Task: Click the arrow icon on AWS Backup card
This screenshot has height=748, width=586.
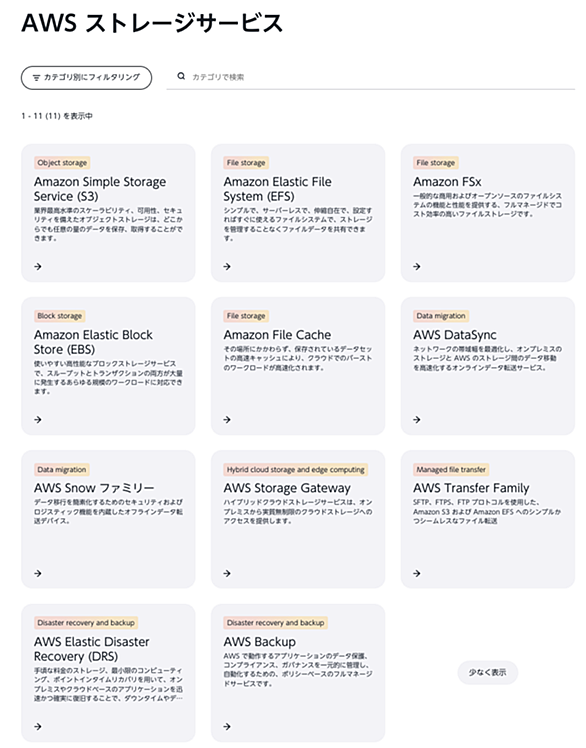Action: [227, 727]
